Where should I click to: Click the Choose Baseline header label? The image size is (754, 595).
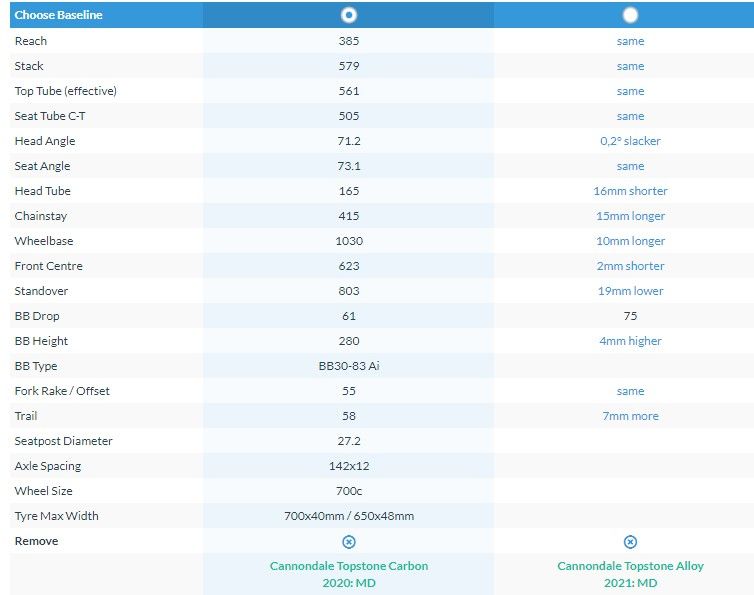[58, 15]
